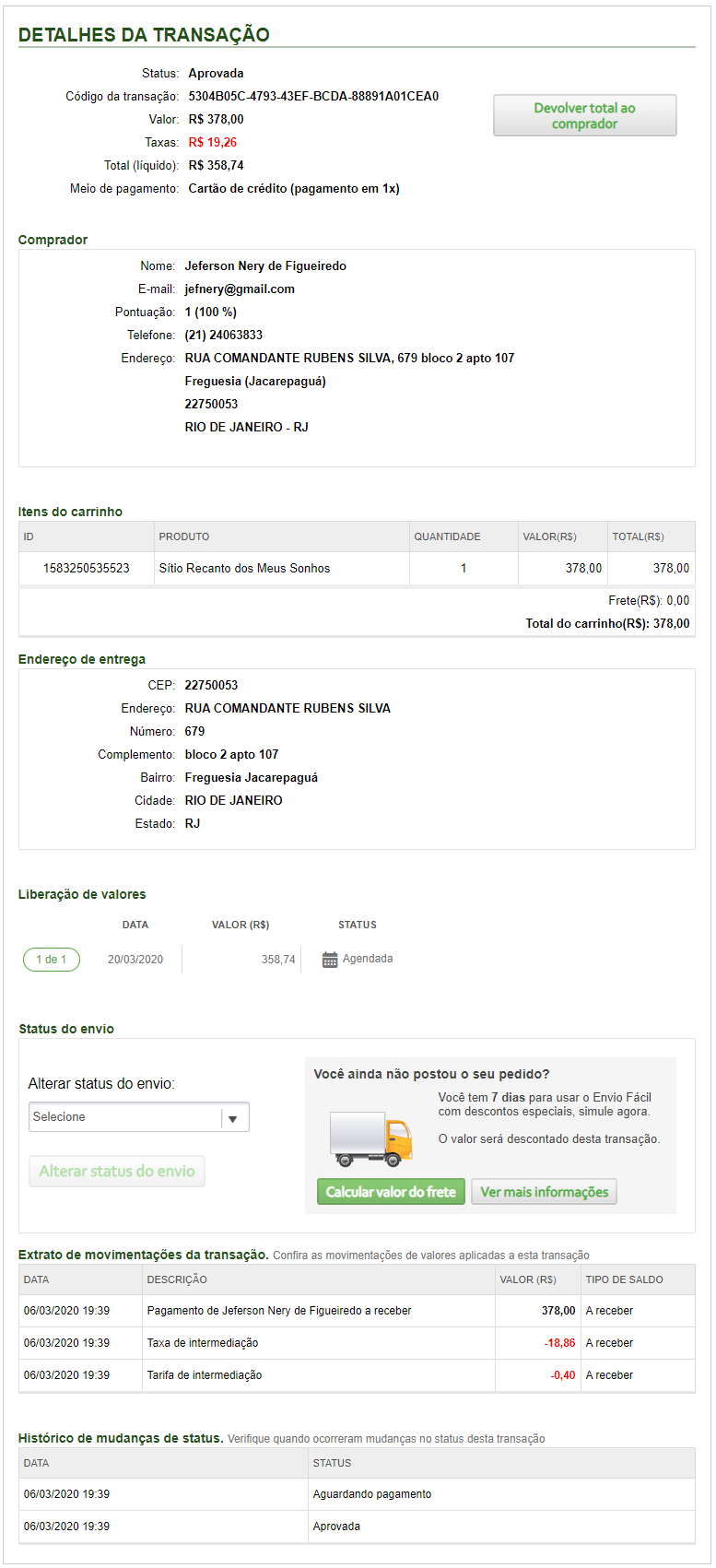The width and height of the screenshot is (716, 1568).
Task: Click the QUANTIDADE column header
Action: pos(447,536)
